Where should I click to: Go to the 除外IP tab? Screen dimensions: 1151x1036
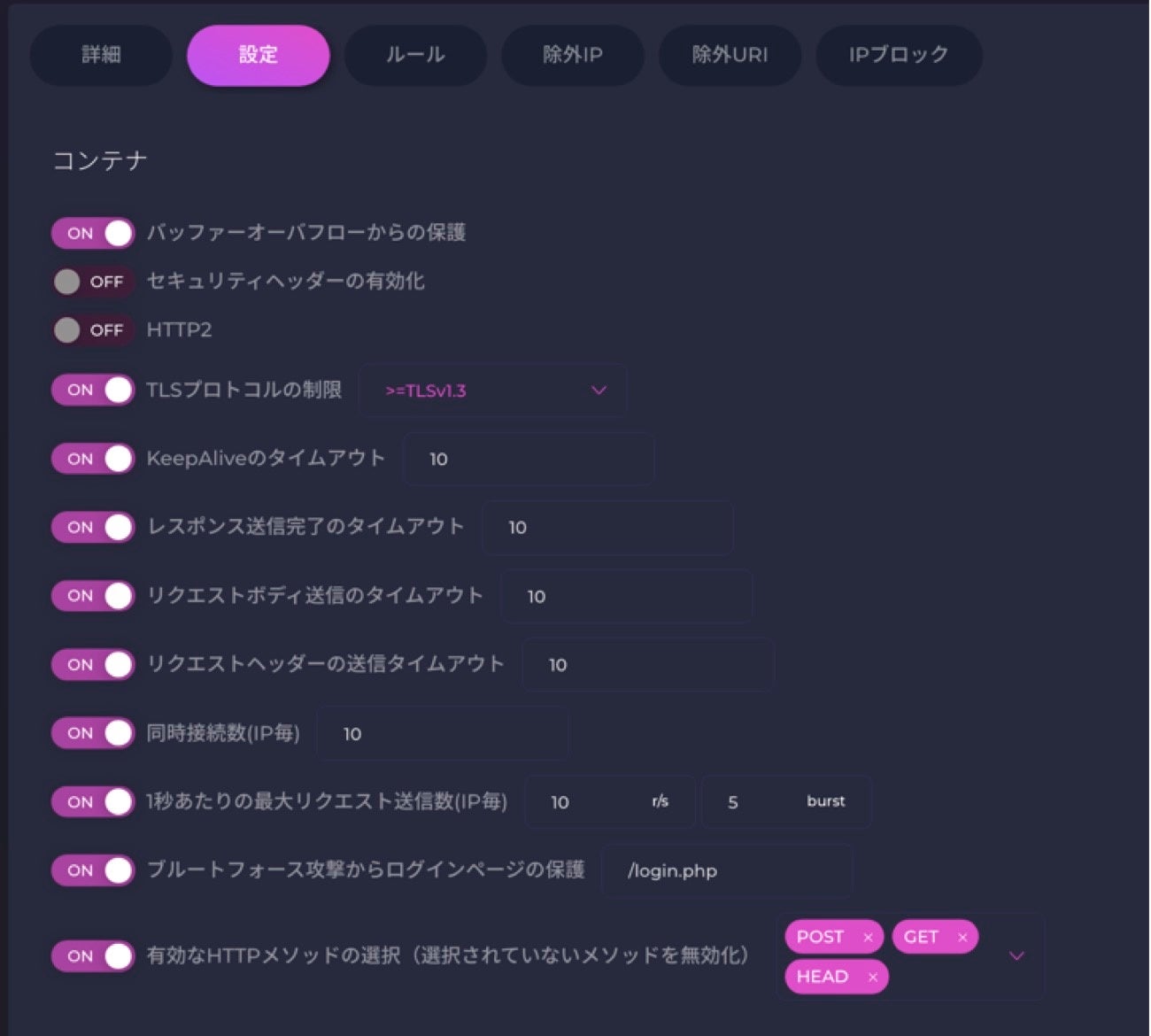[573, 55]
